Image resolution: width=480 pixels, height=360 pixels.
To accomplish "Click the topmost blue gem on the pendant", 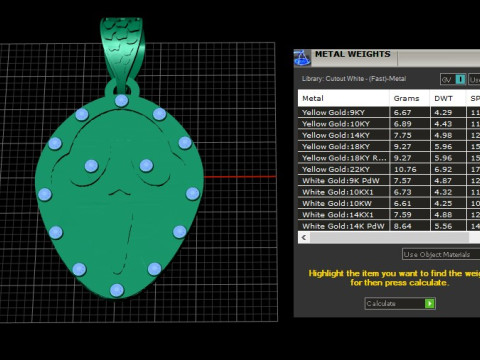I will point(121,101).
